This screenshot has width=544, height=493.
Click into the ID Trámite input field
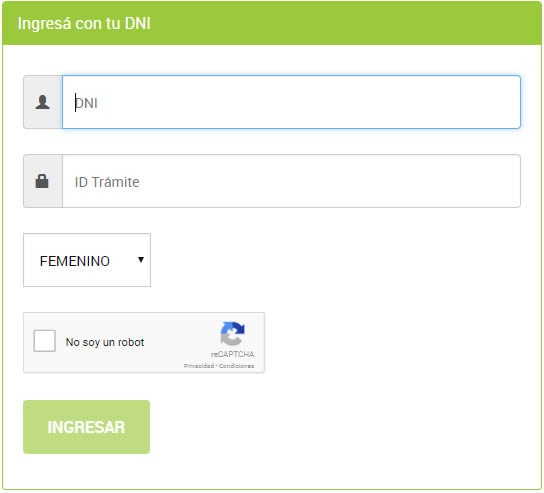291,181
